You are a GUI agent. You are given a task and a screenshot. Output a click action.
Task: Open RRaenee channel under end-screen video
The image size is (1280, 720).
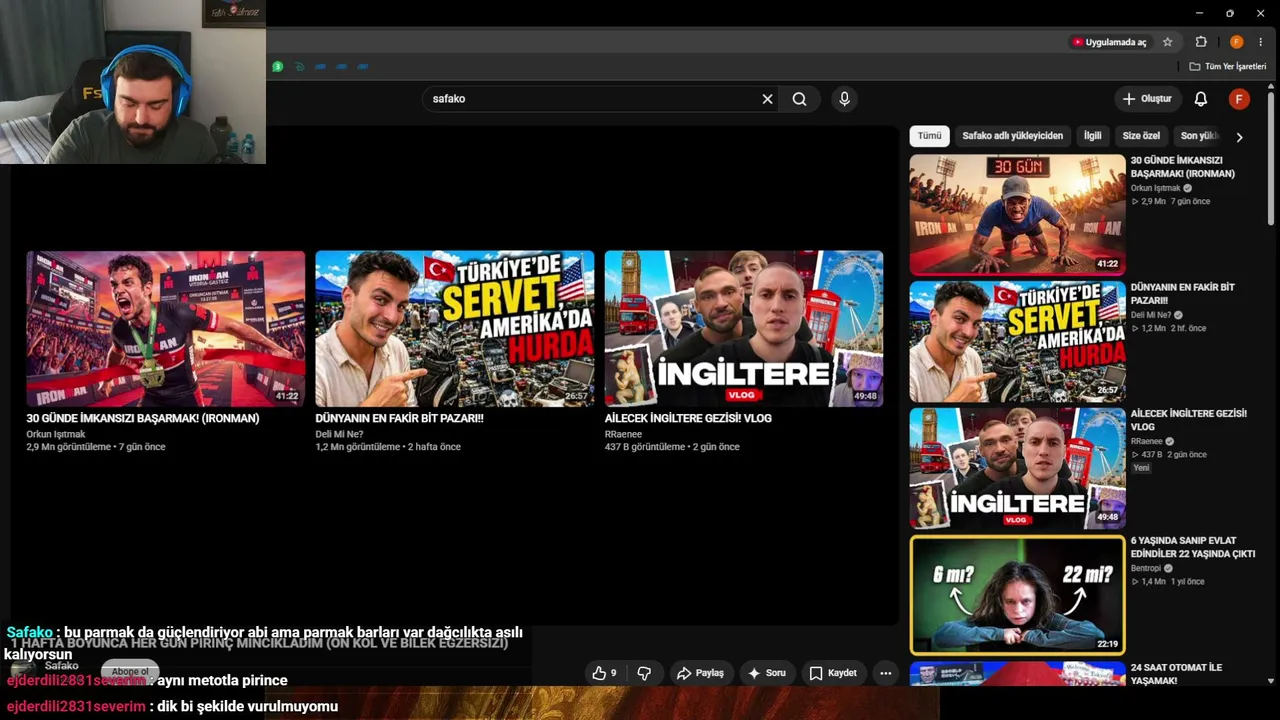point(623,434)
